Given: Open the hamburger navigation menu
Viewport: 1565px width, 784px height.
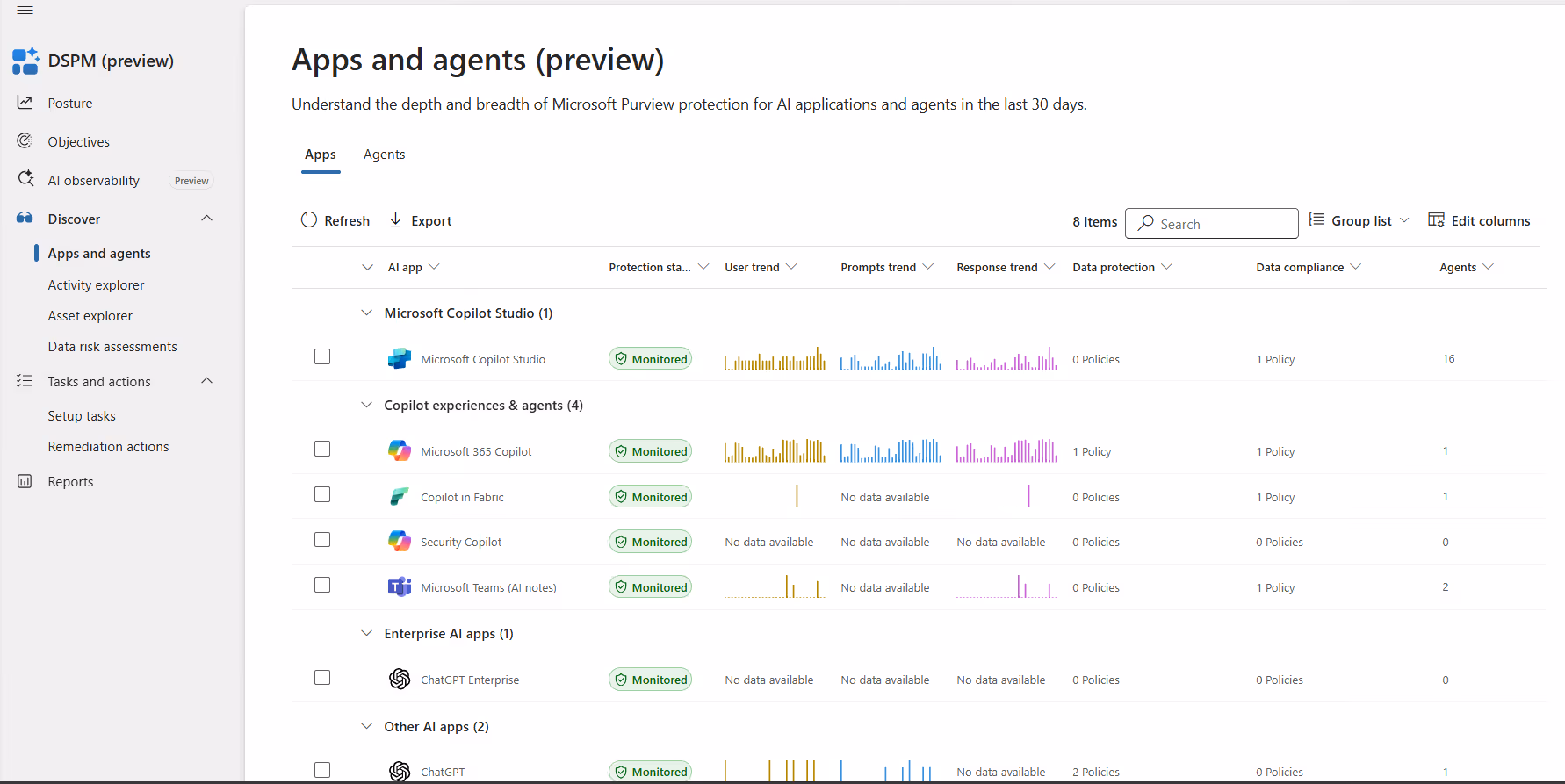Looking at the screenshot, I should coord(25,11).
